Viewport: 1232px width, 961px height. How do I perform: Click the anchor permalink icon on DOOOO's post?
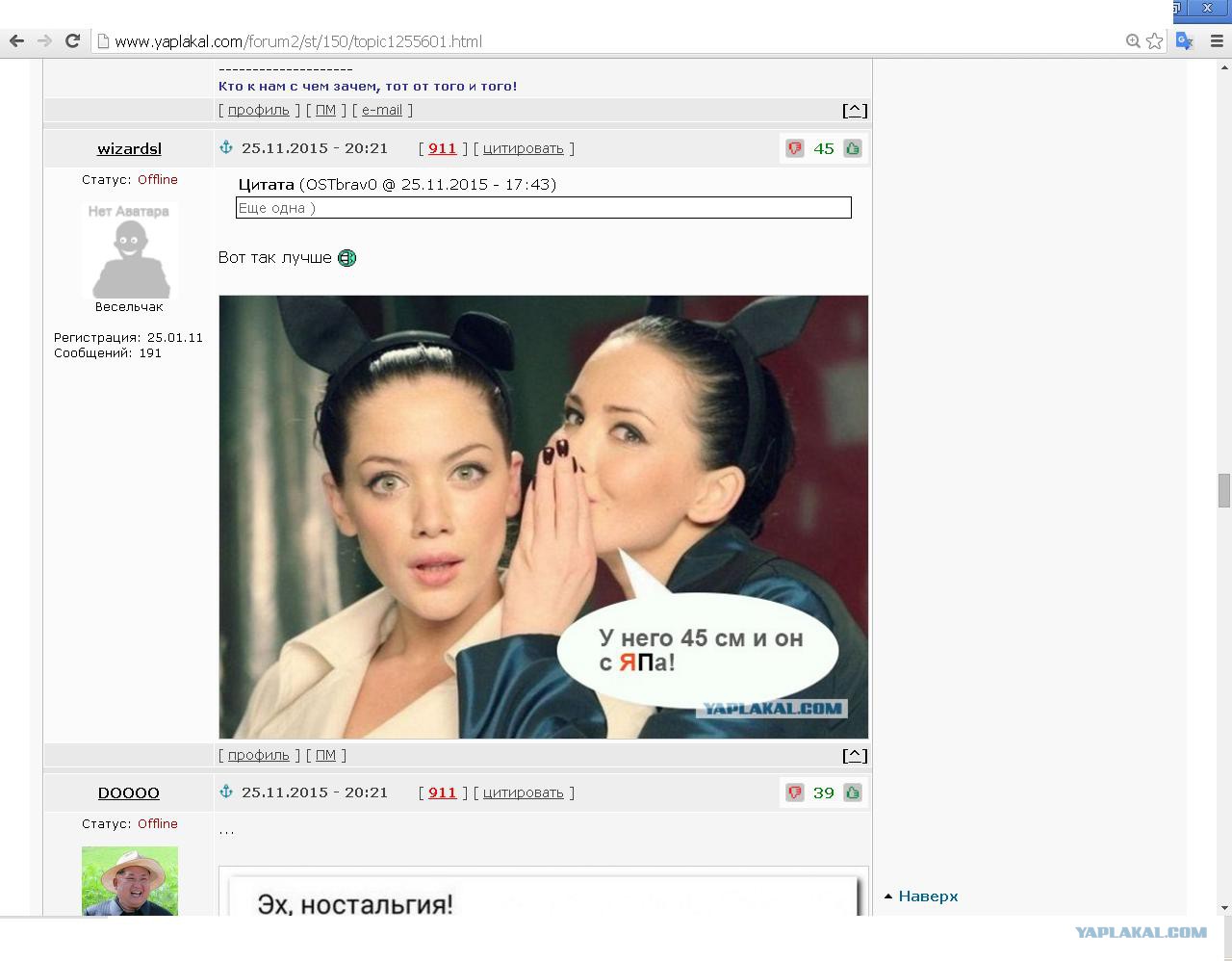pos(226,792)
